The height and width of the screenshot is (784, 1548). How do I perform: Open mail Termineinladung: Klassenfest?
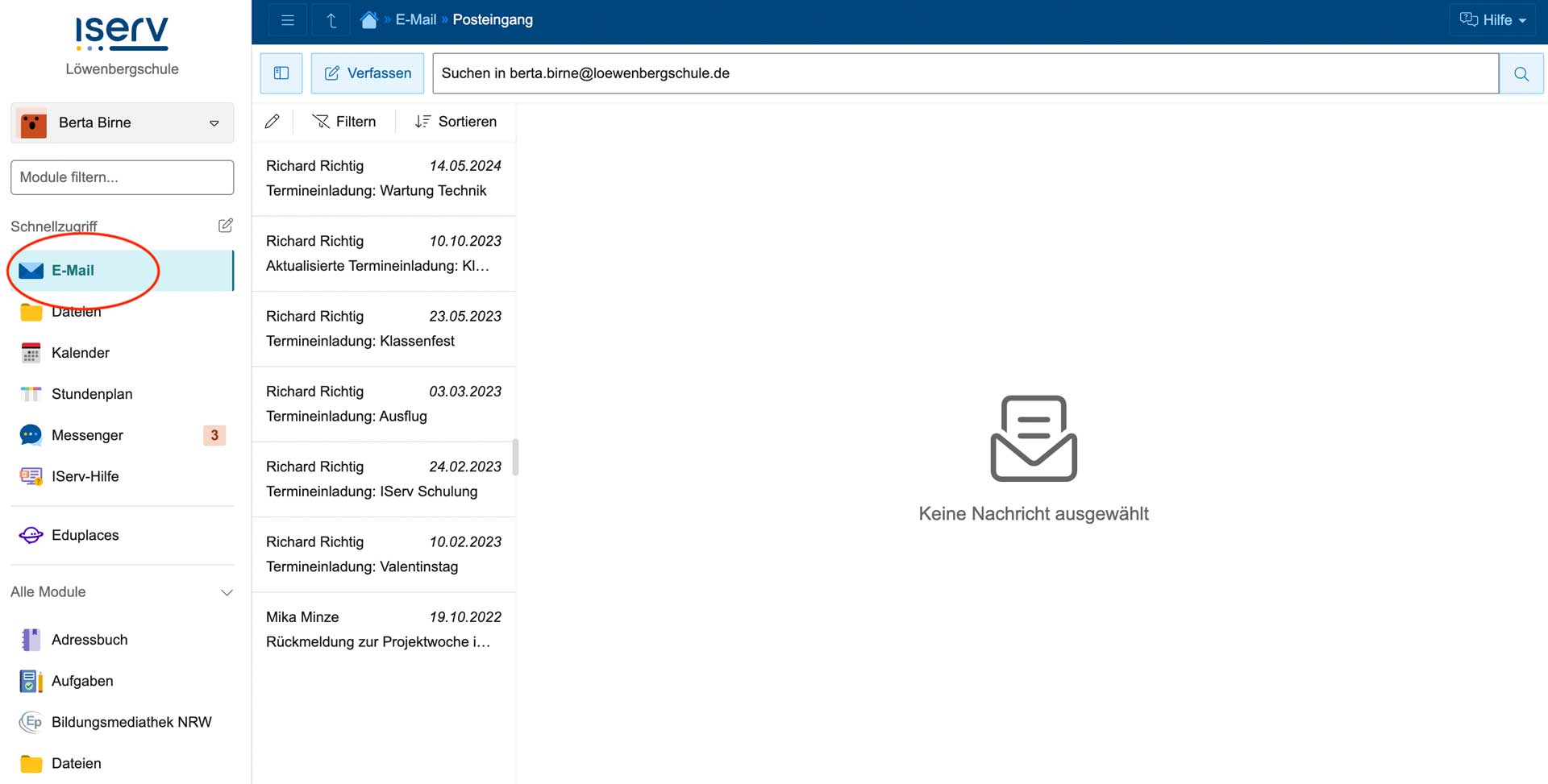coord(384,329)
